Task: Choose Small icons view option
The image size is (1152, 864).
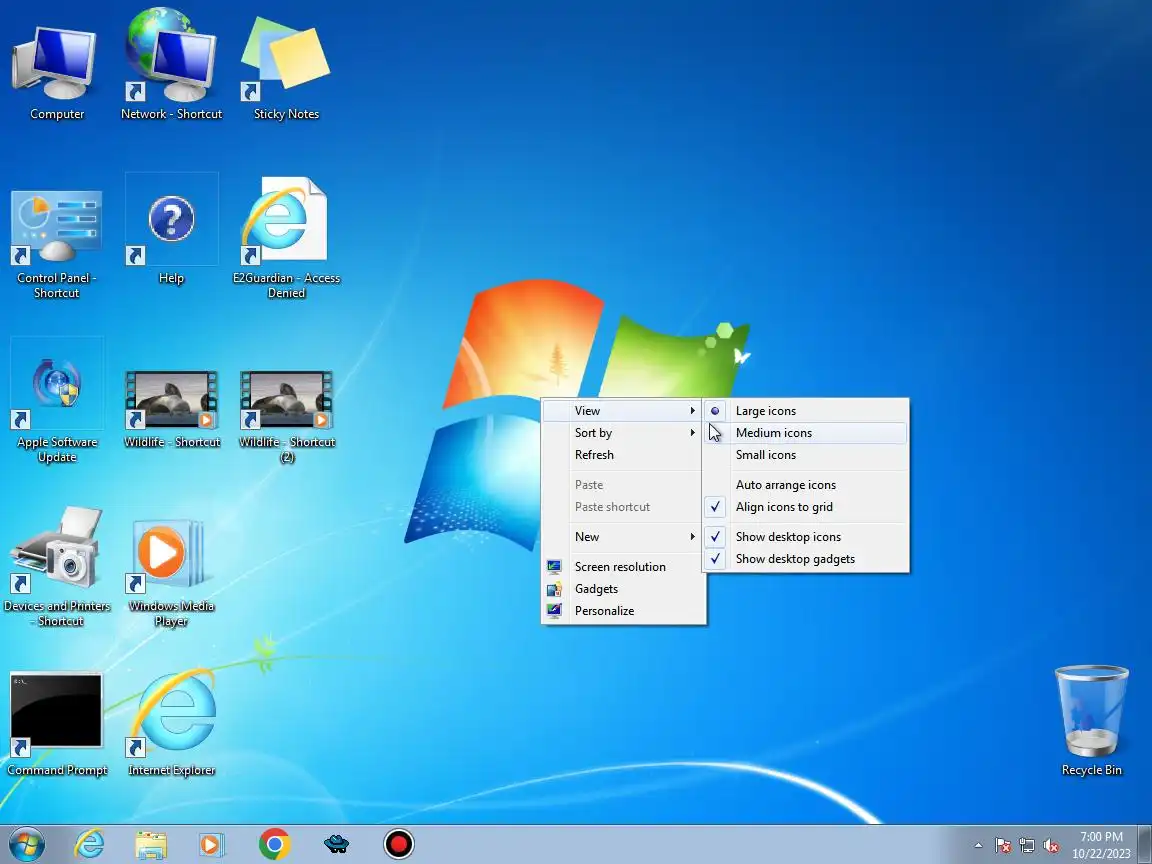Action: 806,455
